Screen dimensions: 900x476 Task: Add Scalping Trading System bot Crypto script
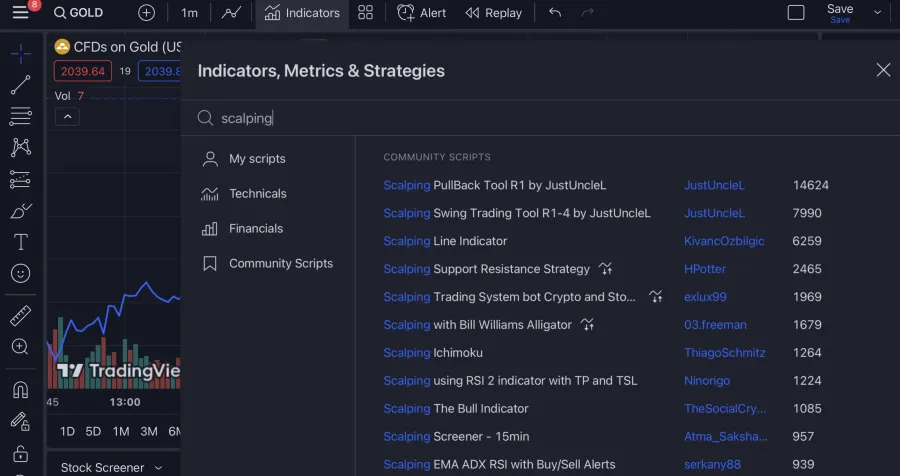click(x=510, y=297)
